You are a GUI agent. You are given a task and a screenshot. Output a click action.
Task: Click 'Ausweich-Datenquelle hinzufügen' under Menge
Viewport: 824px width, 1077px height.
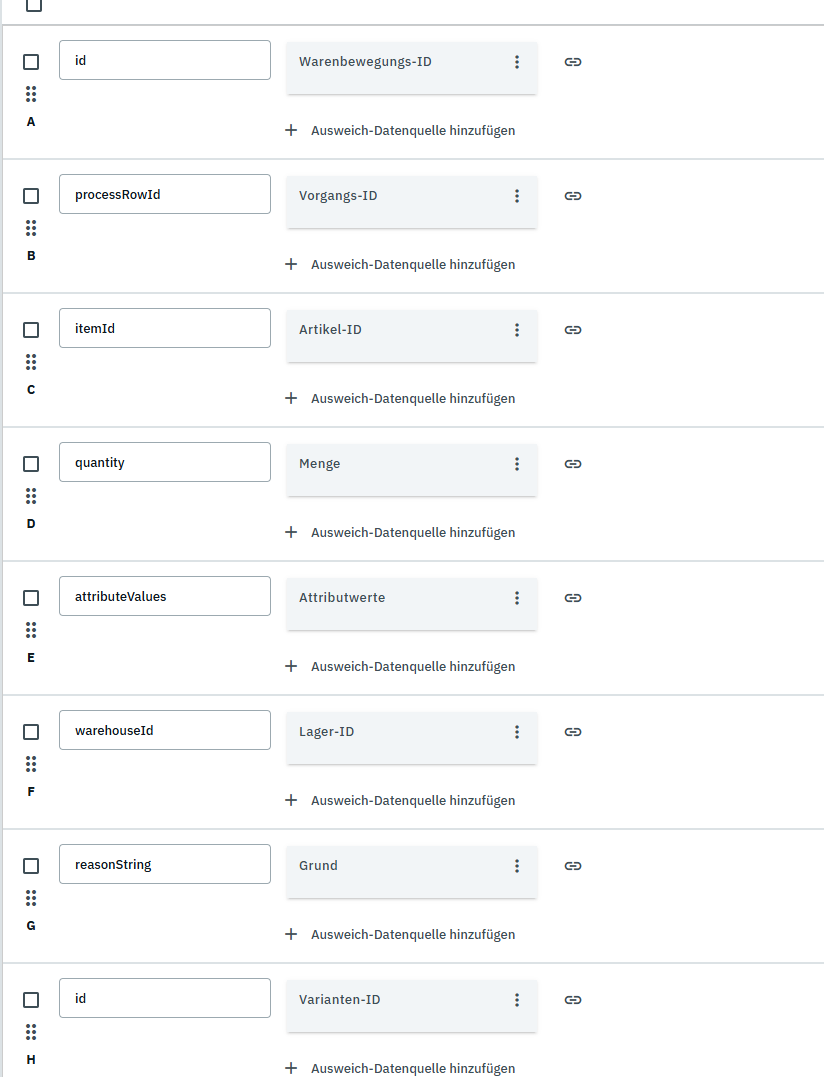coord(401,532)
